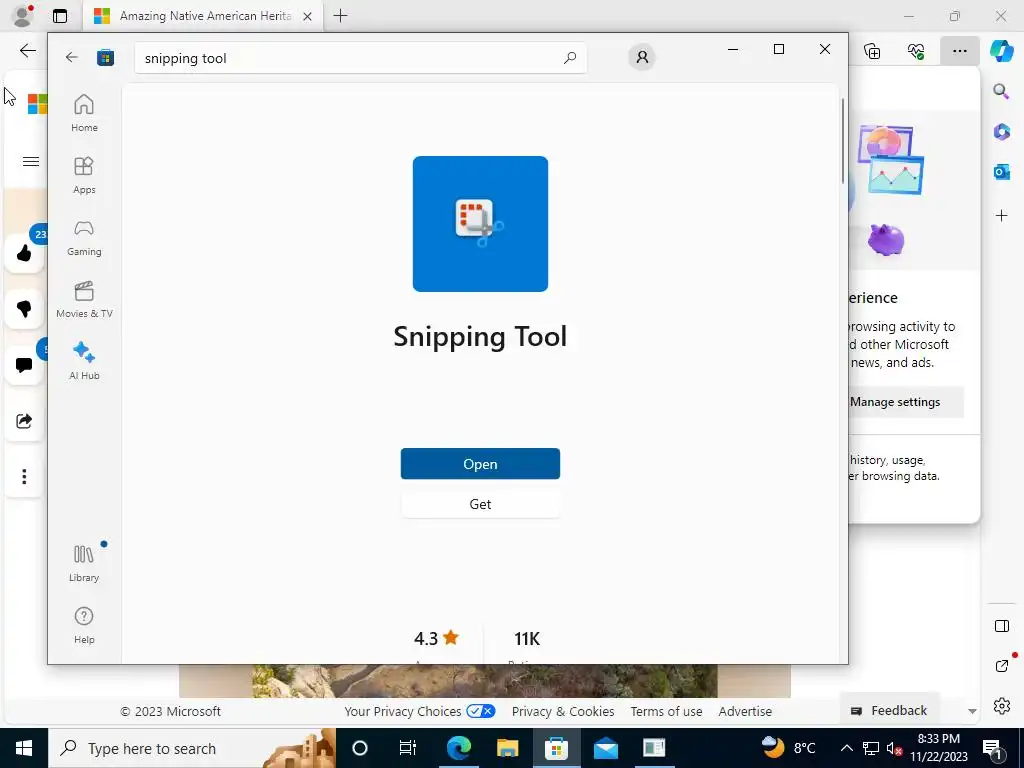
Task: Expand the arrow next to Feedback
Action: point(972,711)
